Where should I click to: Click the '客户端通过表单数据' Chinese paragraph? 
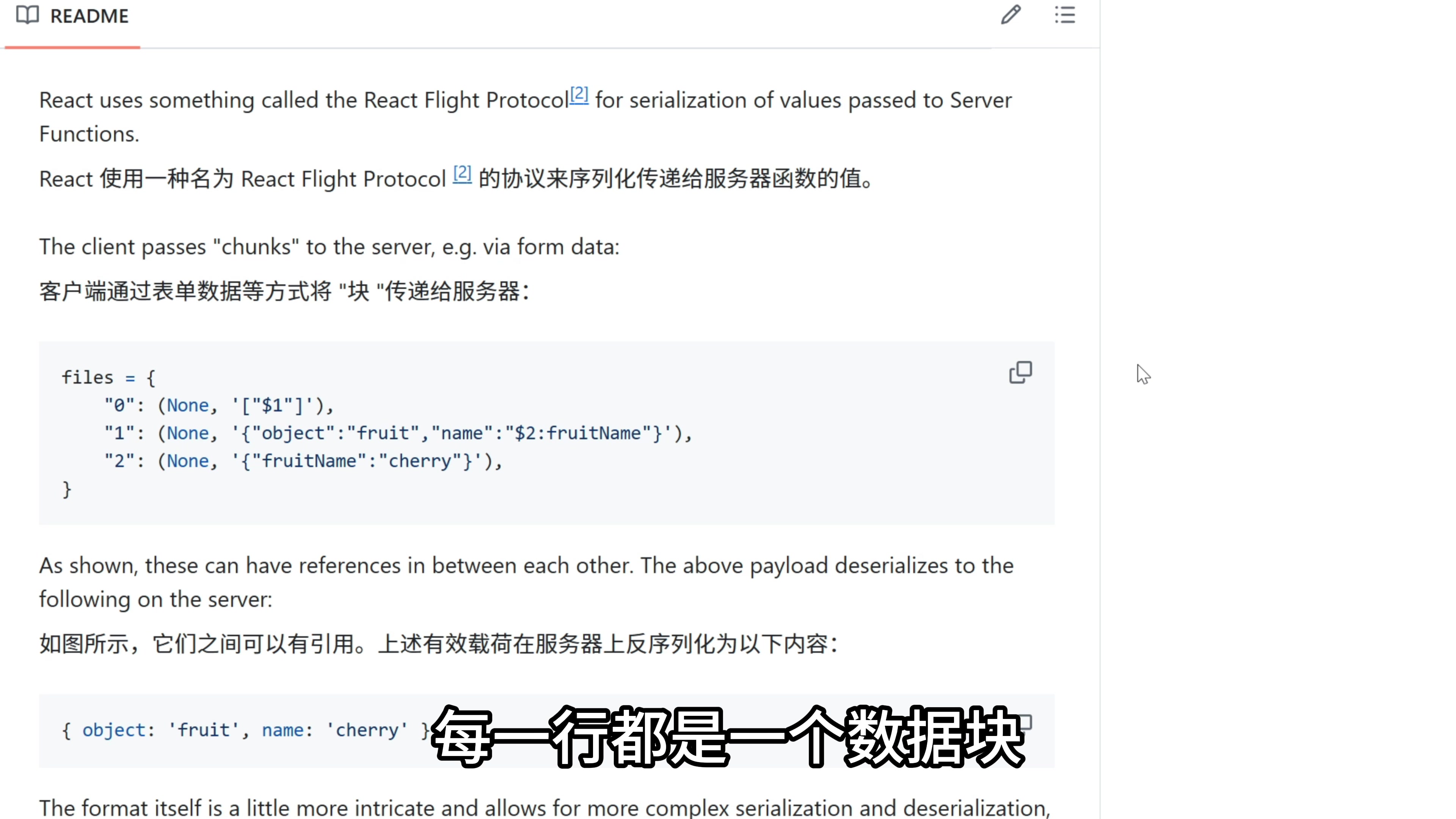coord(284,292)
